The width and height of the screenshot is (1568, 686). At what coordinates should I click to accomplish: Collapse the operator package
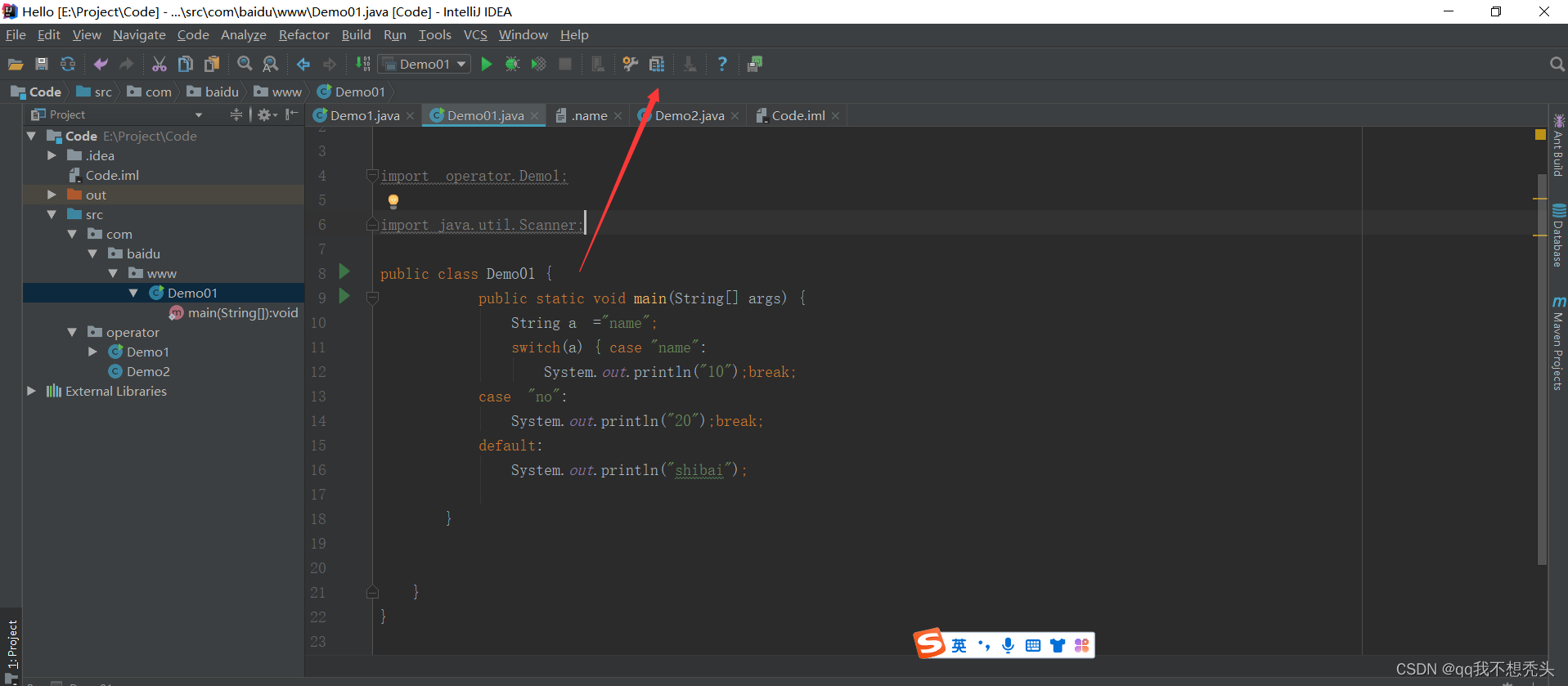click(x=72, y=332)
